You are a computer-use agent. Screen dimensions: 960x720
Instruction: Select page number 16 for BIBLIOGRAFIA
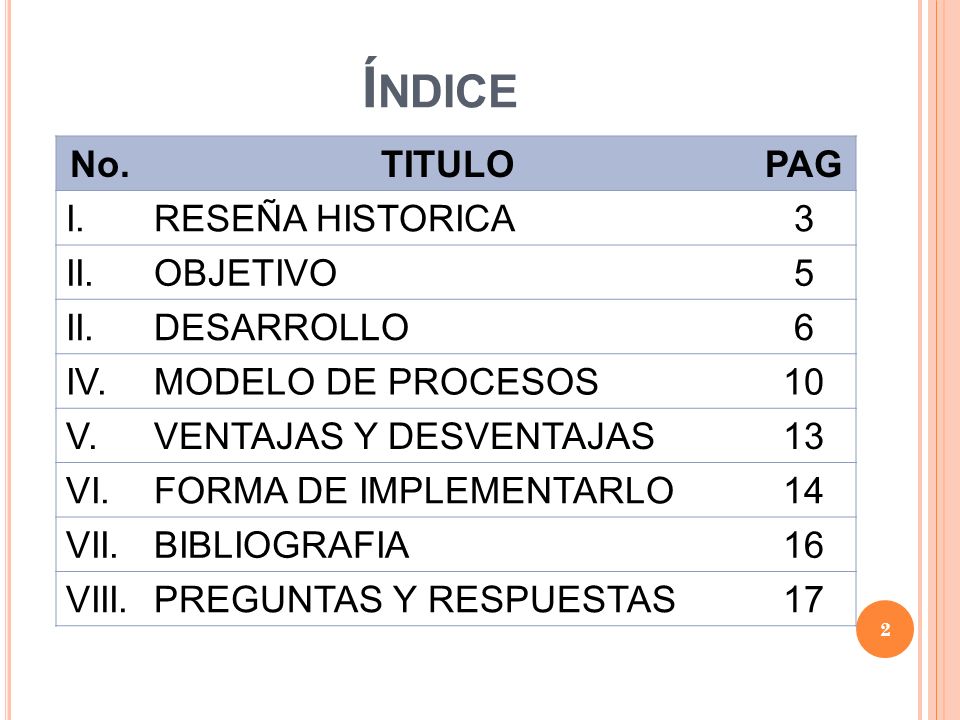pyautogui.click(x=804, y=545)
